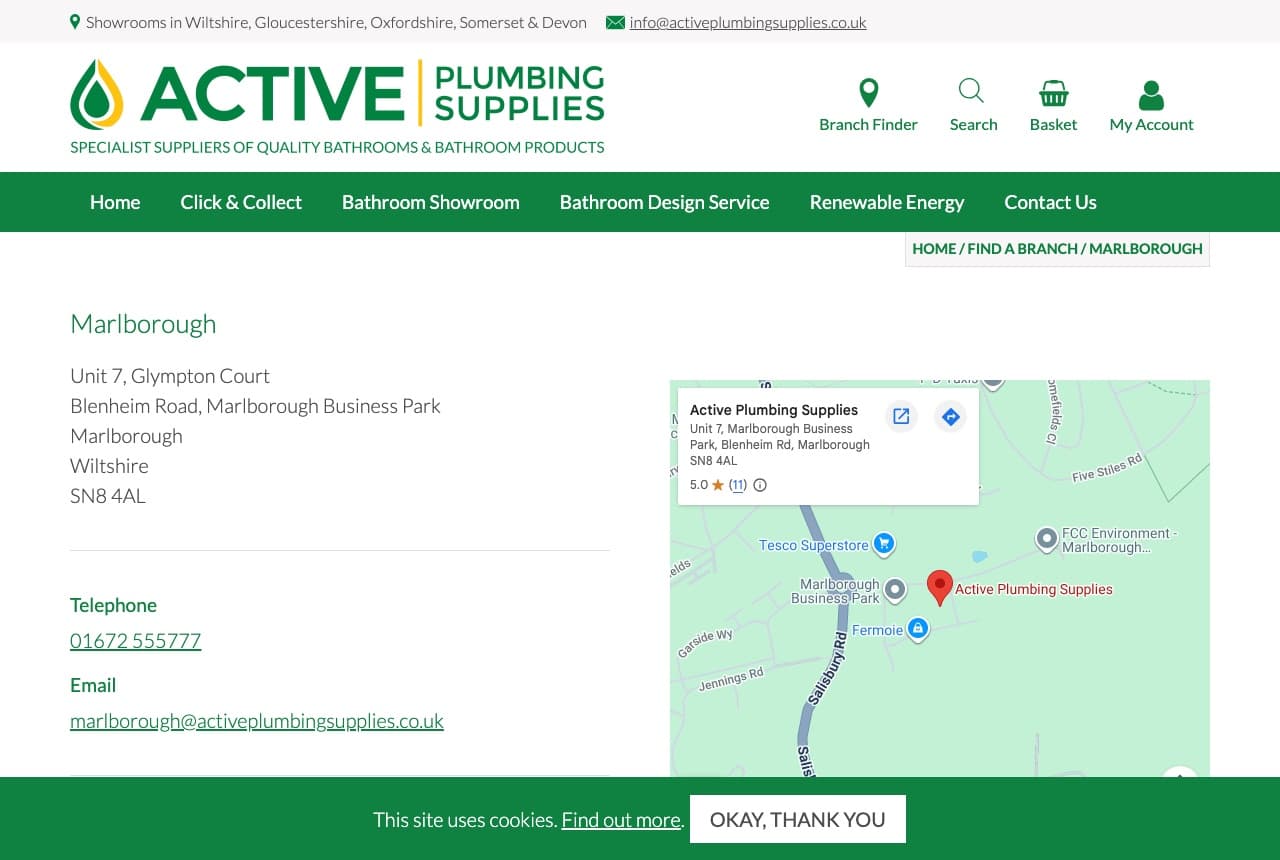Open the My Account person icon
This screenshot has height=860, width=1280.
[1151, 95]
